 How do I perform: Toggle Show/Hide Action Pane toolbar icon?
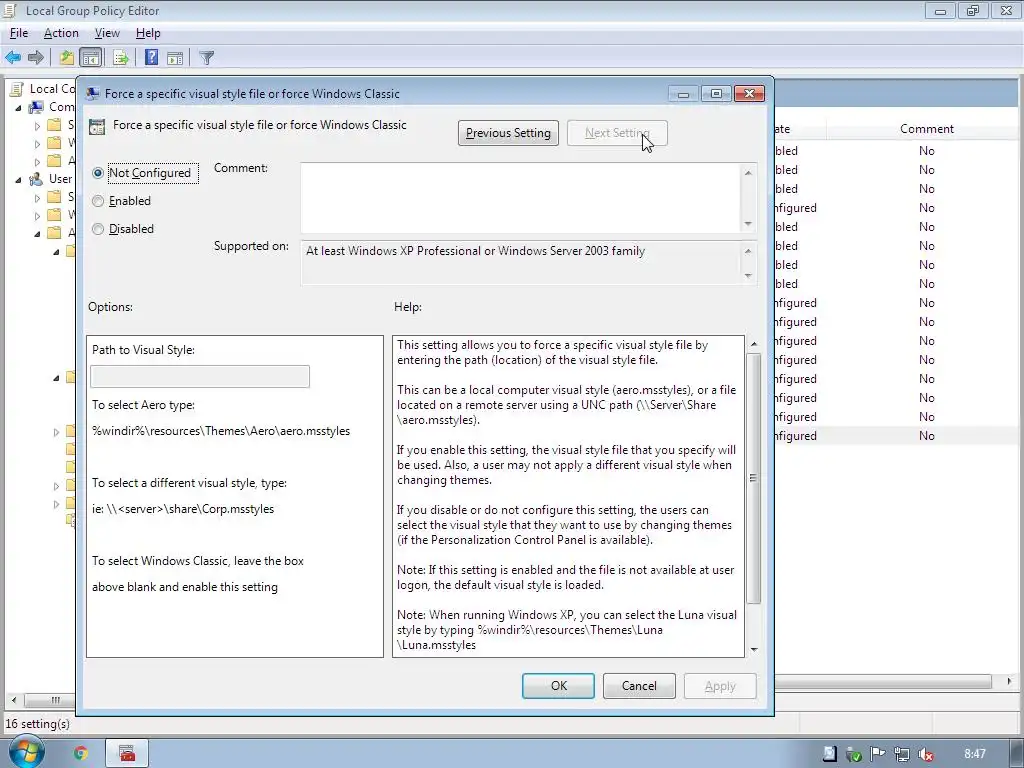[175, 57]
